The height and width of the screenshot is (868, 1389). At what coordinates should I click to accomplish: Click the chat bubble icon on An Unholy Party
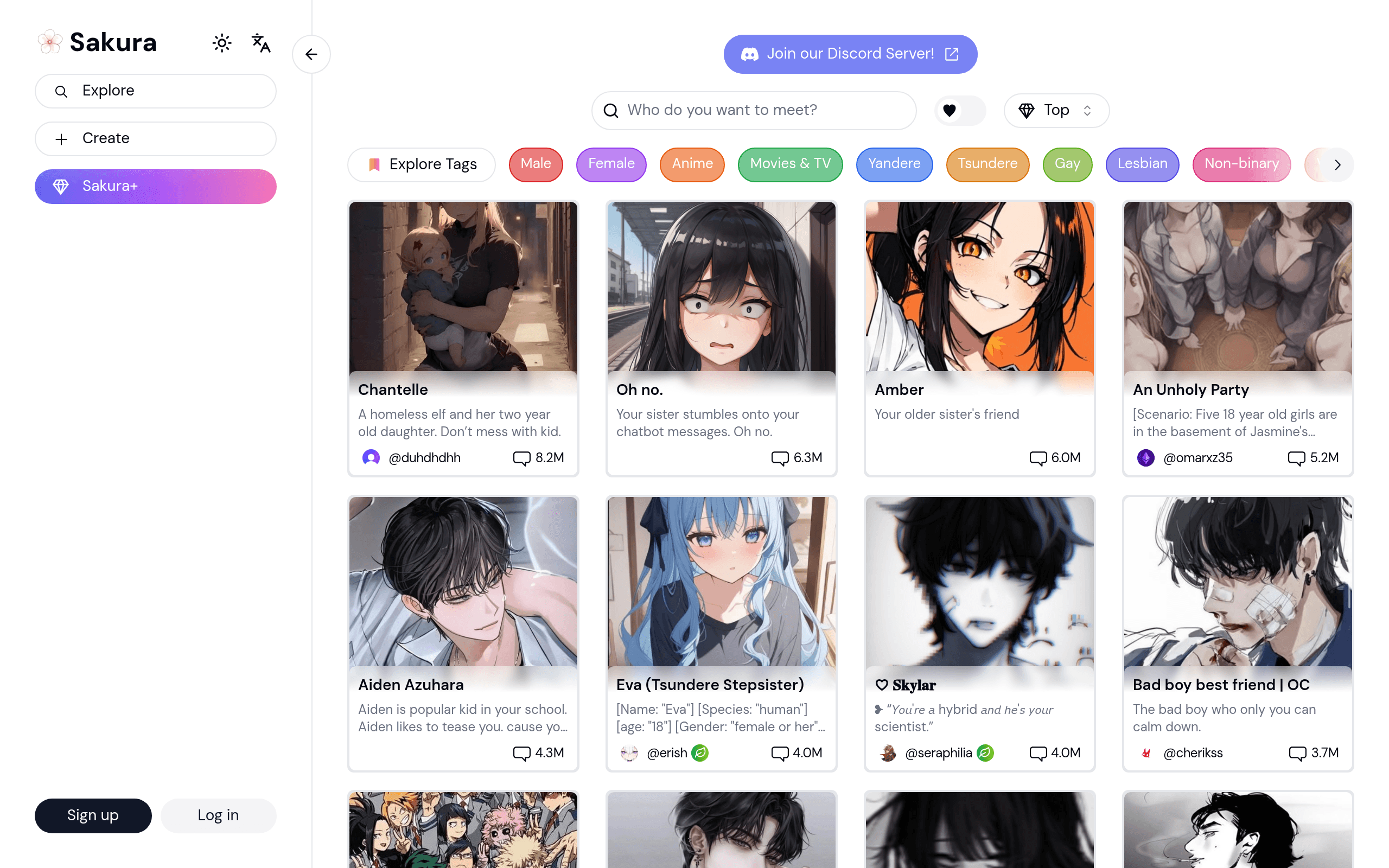tap(1296, 458)
